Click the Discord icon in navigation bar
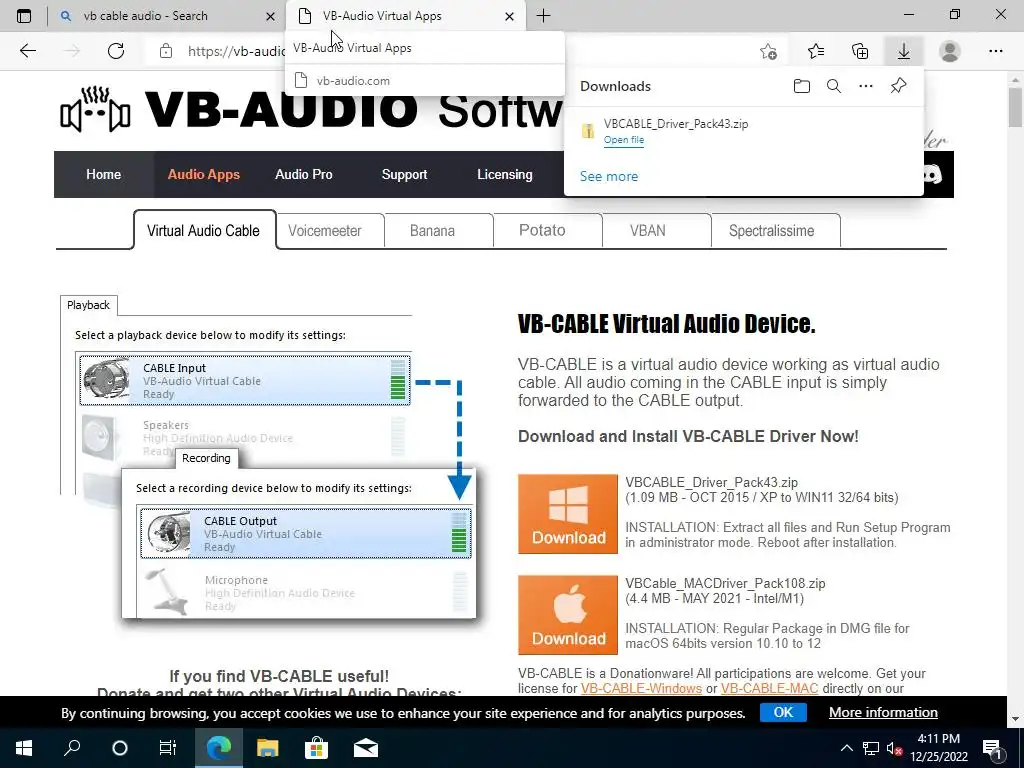1024x768 pixels. coord(935,174)
